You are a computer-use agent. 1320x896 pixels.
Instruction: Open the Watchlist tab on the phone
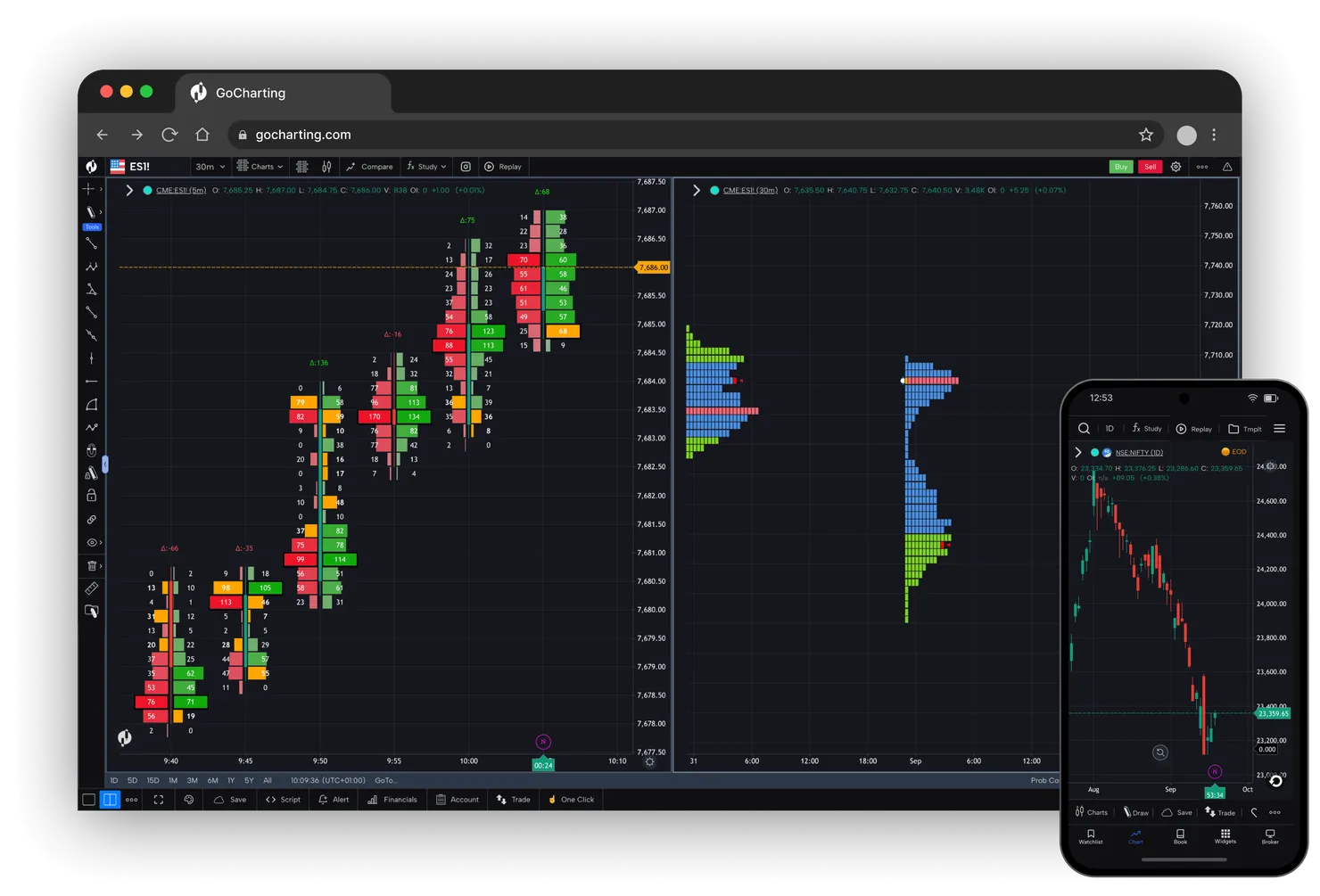click(x=1091, y=836)
